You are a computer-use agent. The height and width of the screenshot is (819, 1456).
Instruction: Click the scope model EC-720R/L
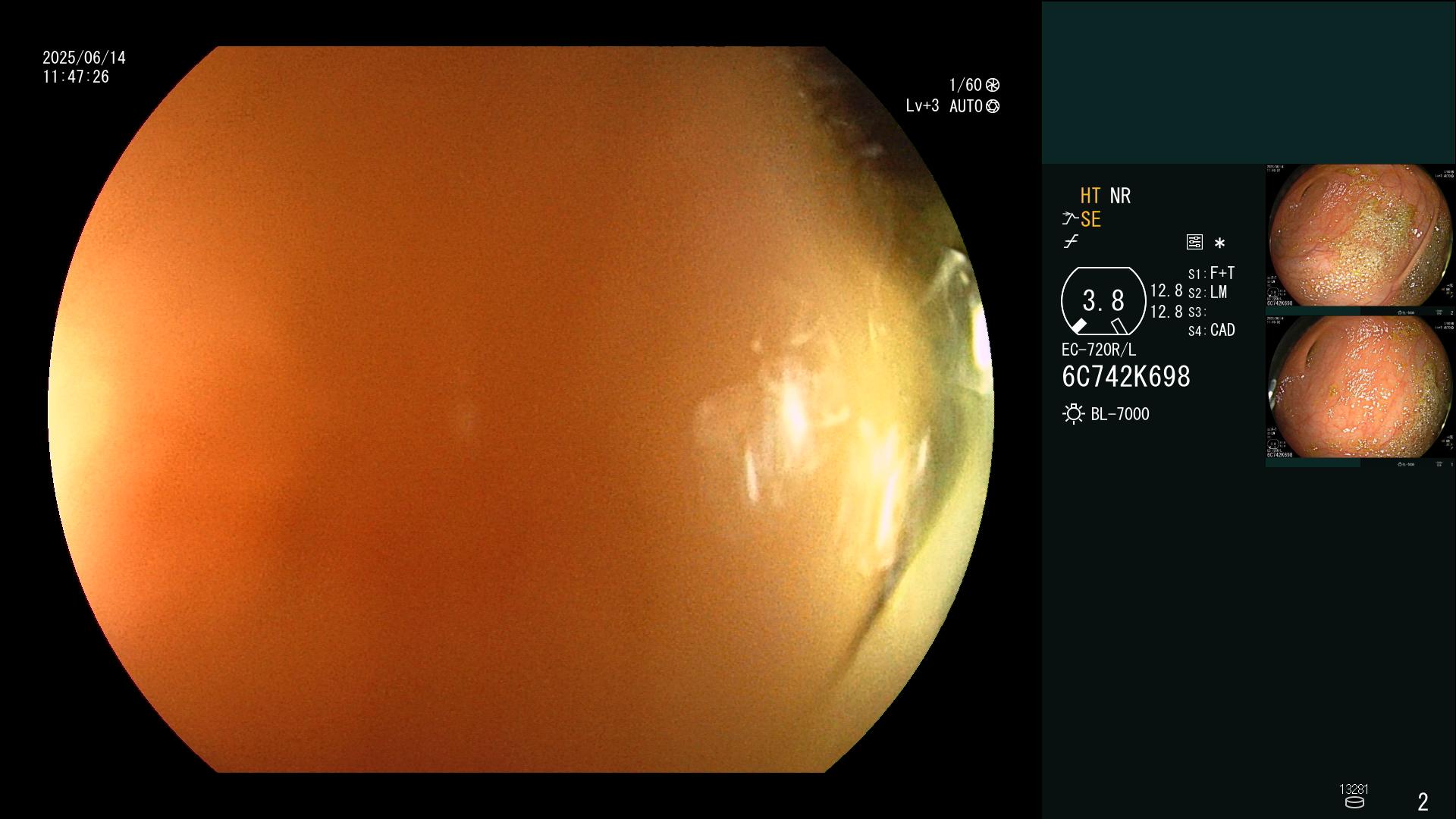click(x=1099, y=350)
